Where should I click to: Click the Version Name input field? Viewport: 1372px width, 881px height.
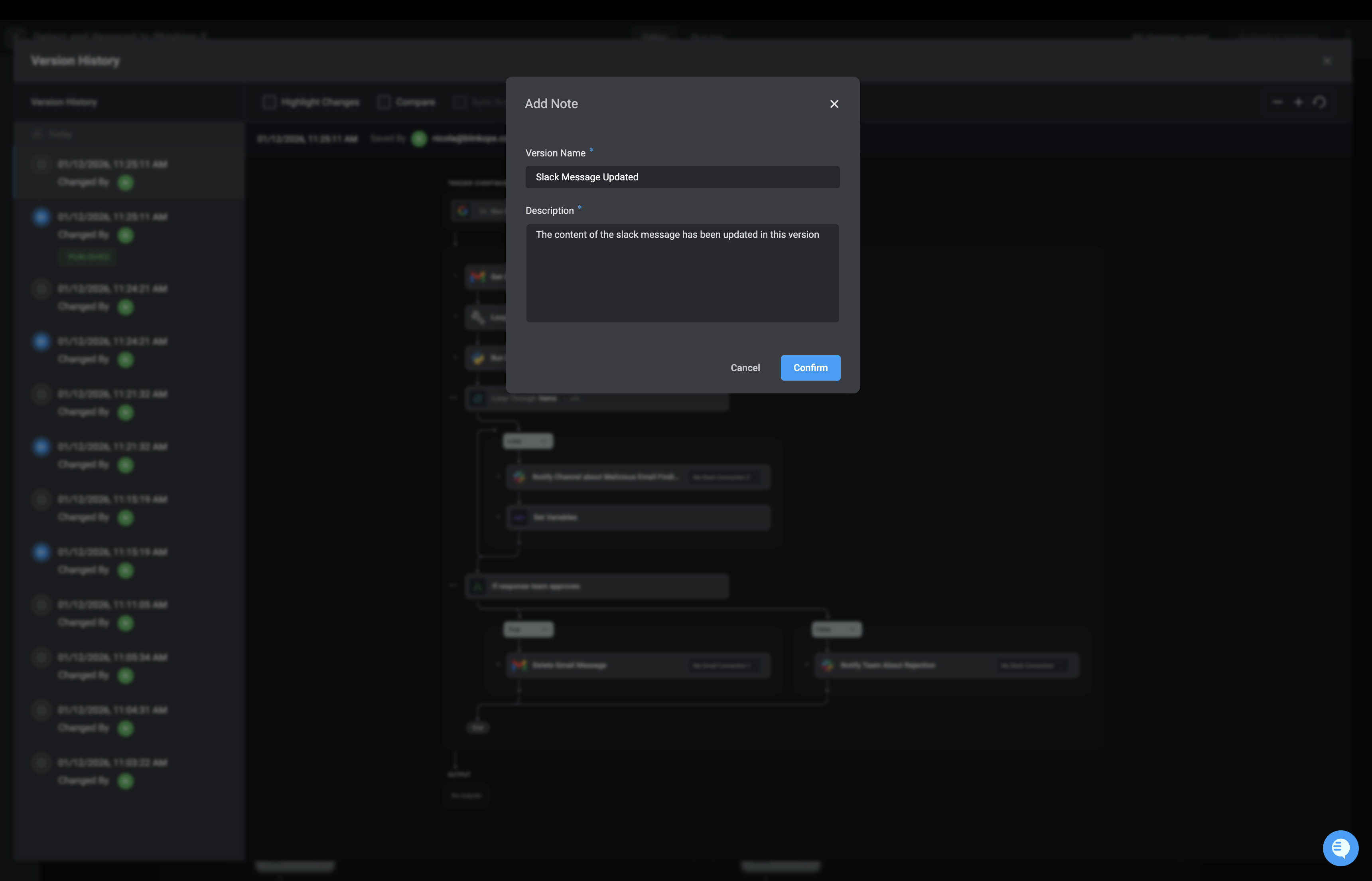click(x=682, y=177)
